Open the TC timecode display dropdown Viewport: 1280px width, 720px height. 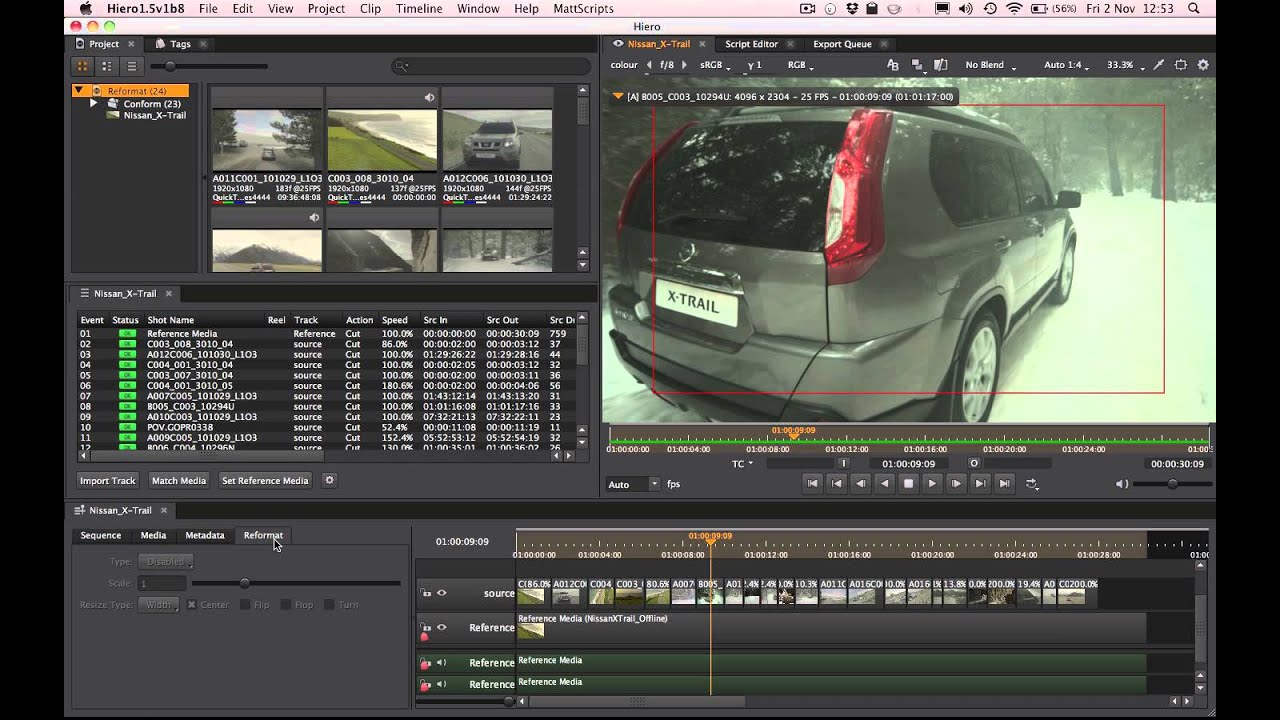coord(742,464)
